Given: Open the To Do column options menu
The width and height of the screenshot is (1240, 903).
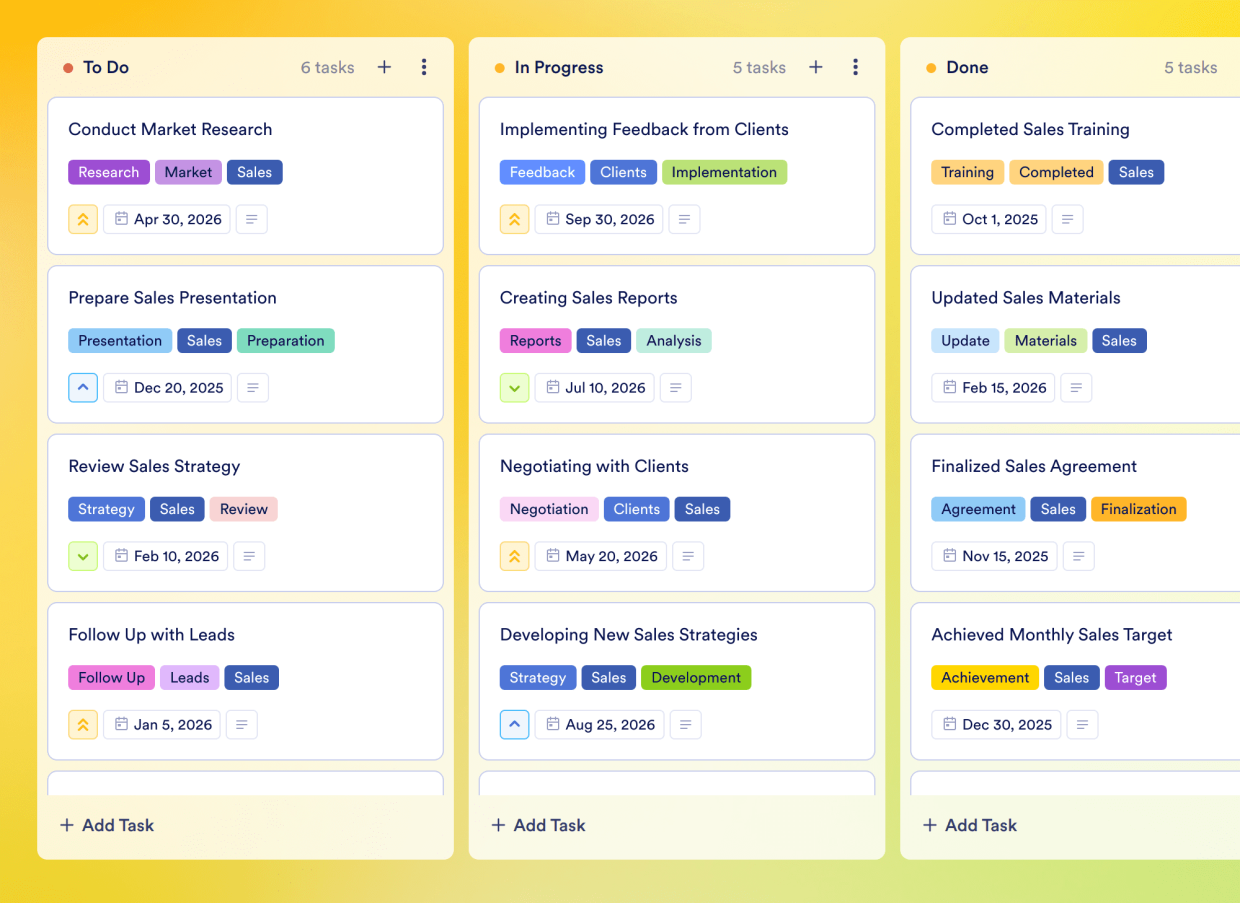Looking at the screenshot, I should tap(424, 67).
